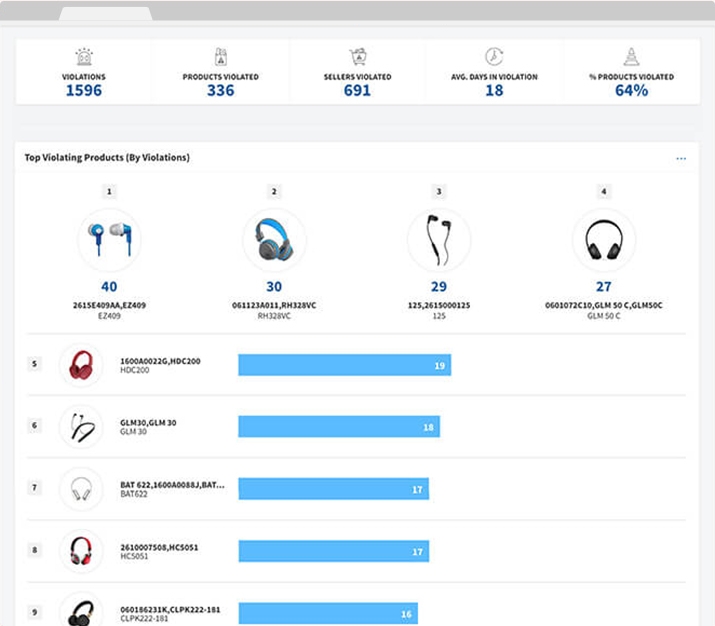
Task: Click the red HDC200 headphones thumbnail
Action: coord(81,365)
